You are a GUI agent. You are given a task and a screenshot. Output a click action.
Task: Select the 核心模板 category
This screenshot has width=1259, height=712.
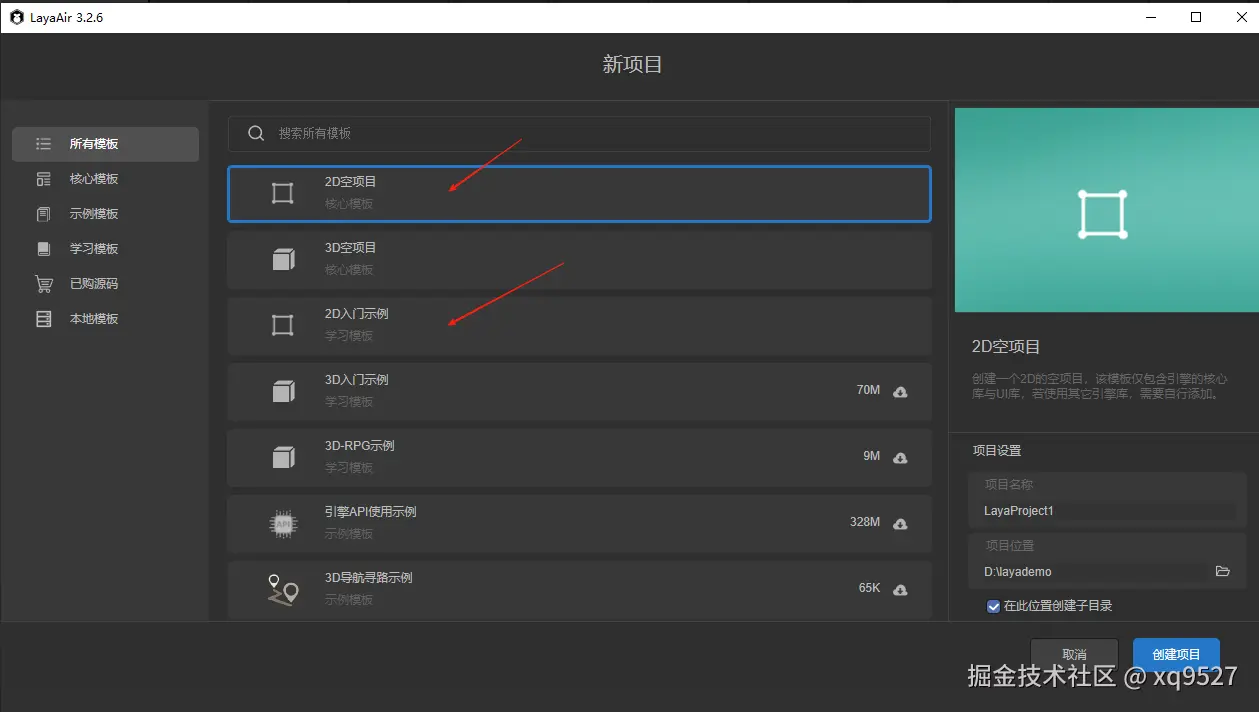click(x=105, y=179)
